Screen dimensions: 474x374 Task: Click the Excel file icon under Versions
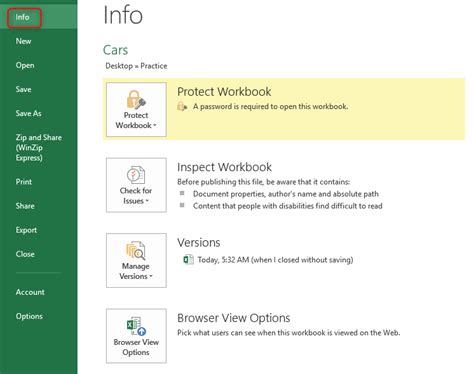[x=189, y=259]
